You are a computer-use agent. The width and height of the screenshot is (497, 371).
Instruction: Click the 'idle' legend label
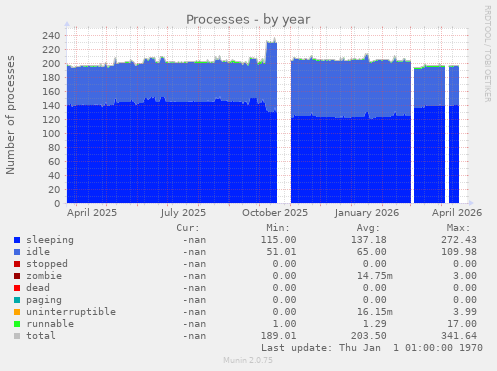[38, 252]
